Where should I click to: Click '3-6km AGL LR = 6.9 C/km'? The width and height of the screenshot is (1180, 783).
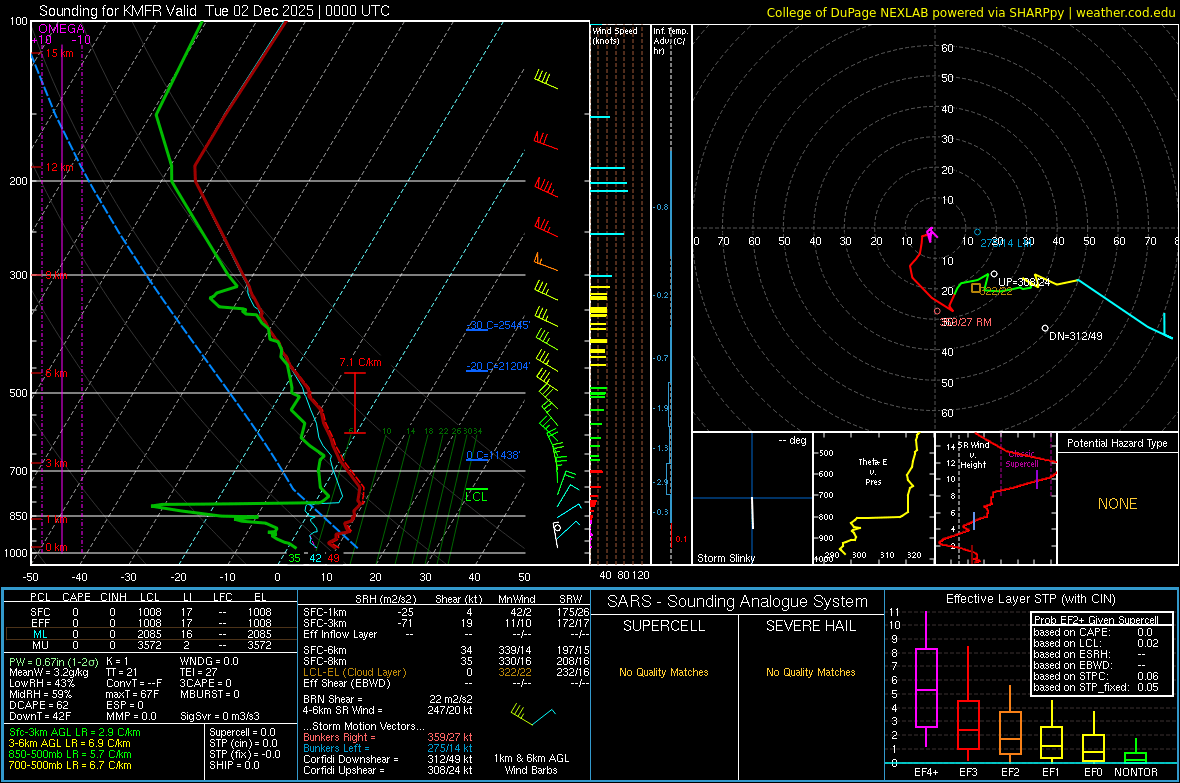[x=70, y=743]
